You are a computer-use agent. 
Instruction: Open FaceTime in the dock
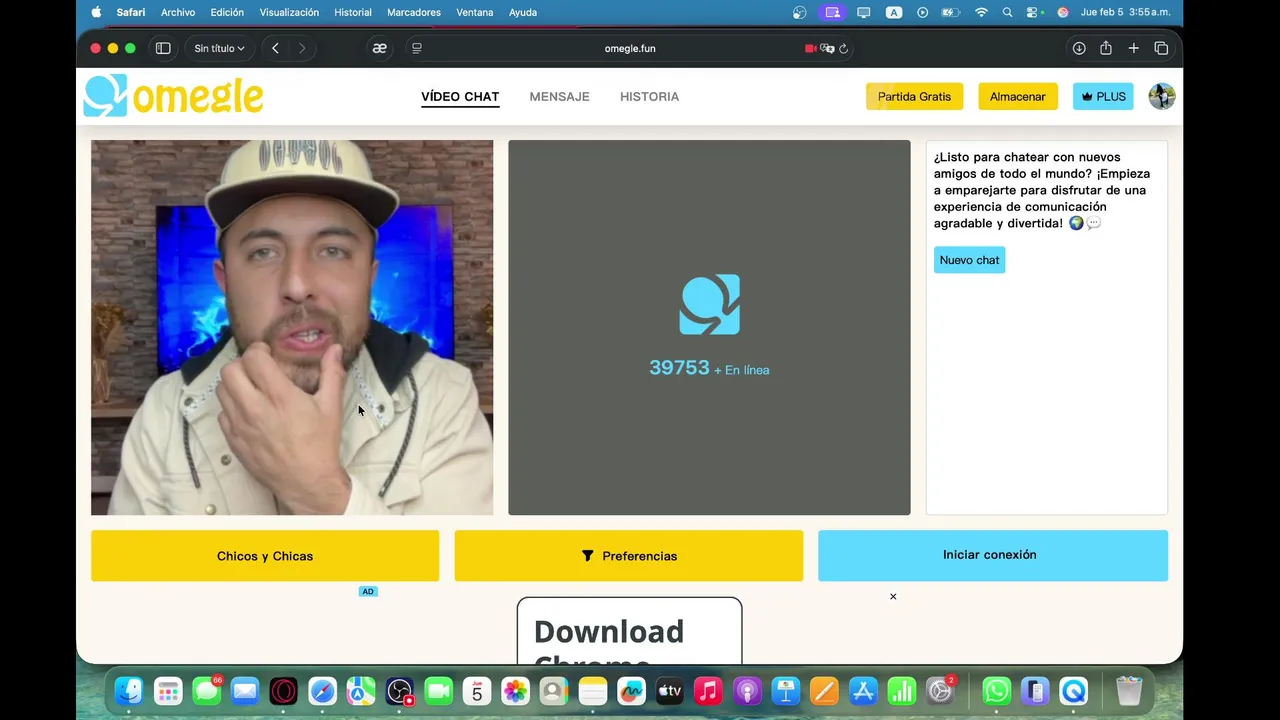(438, 691)
